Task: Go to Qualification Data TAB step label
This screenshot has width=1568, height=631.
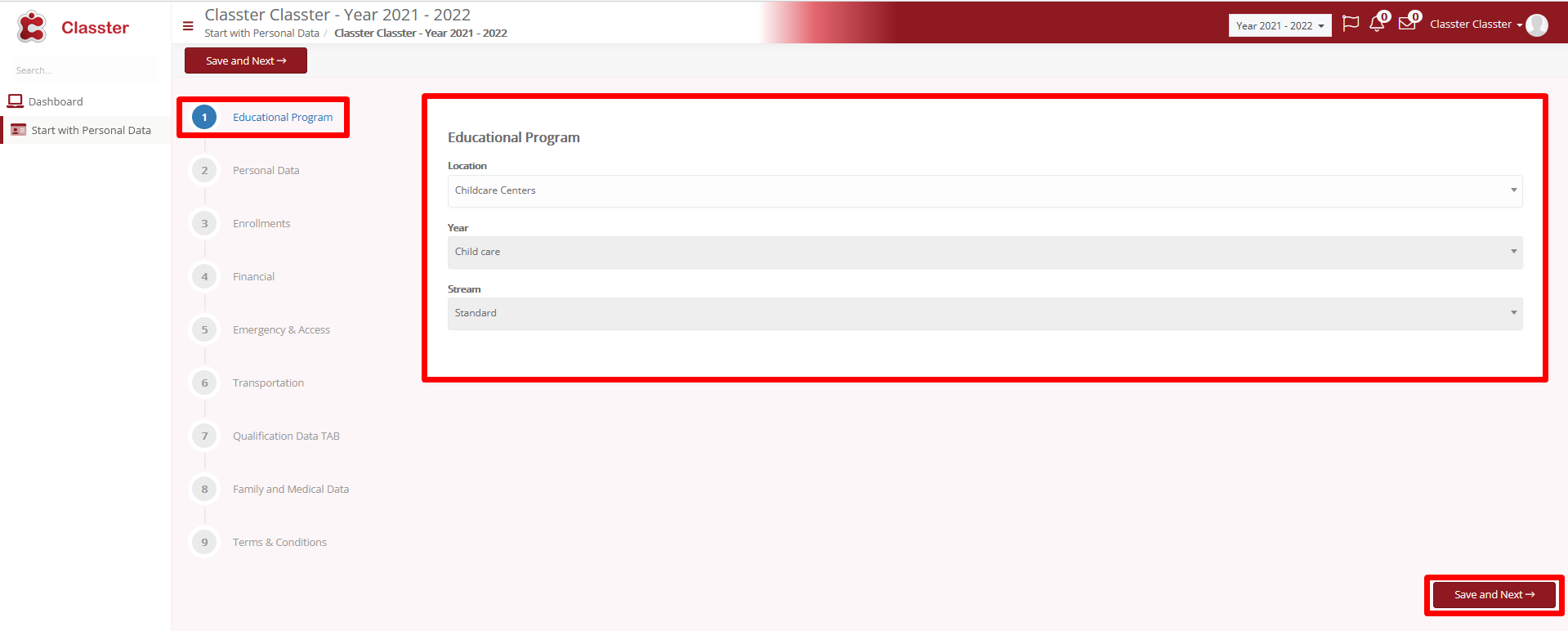Action: [x=286, y=436]
